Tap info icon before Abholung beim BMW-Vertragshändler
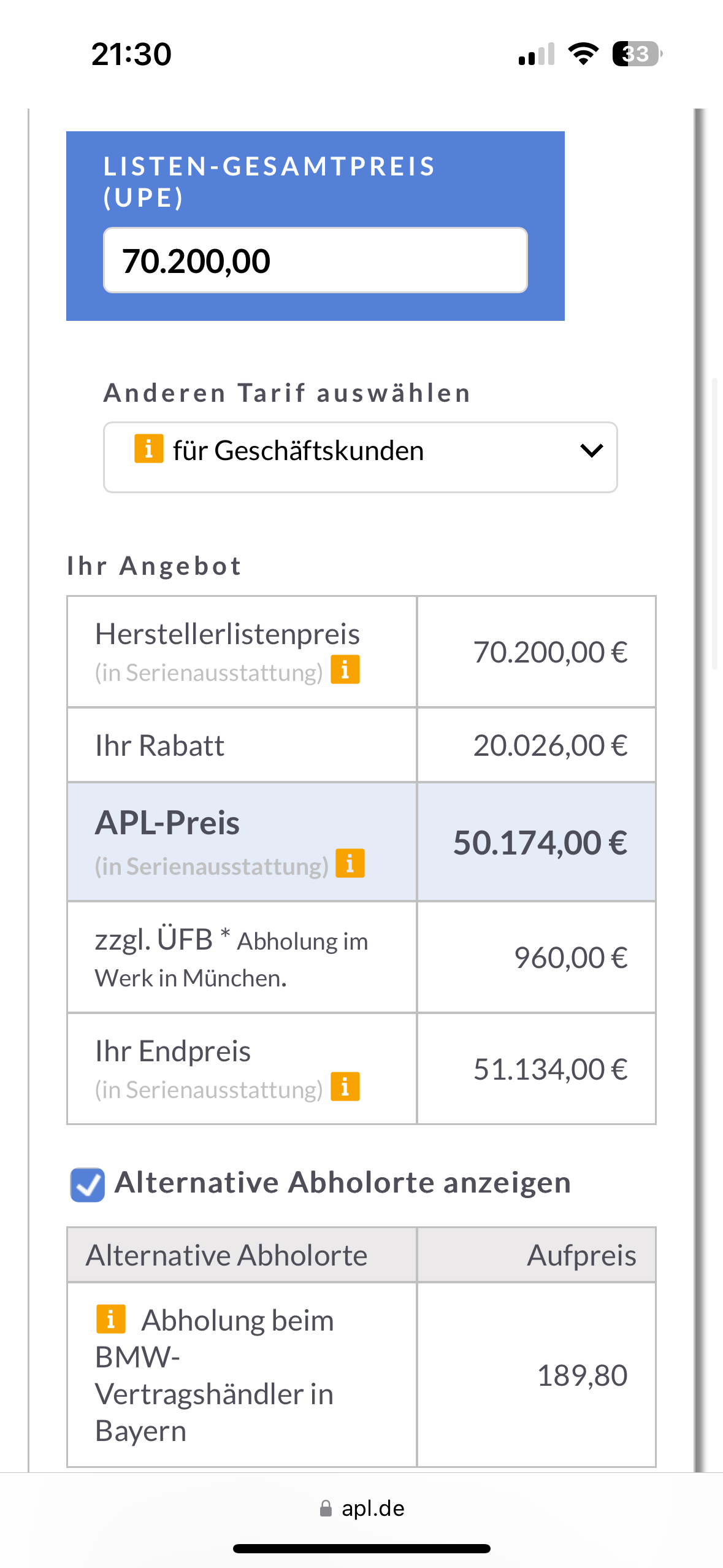This screenshot has width=723, height=1568. [x=111, y=1319]
